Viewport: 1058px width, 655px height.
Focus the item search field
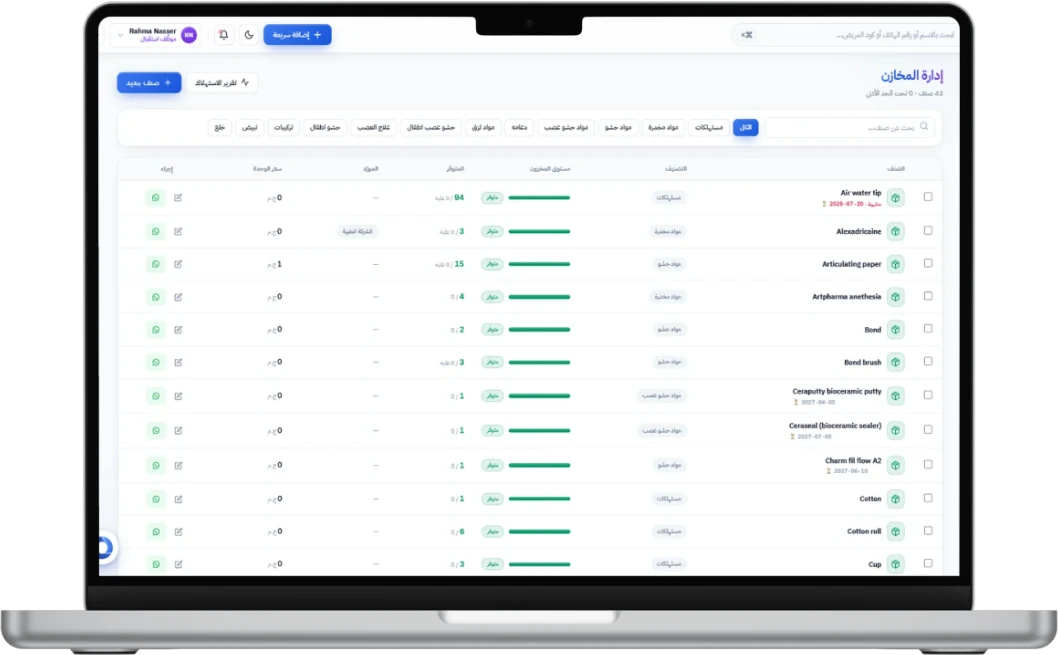click(x=850, y=127)
